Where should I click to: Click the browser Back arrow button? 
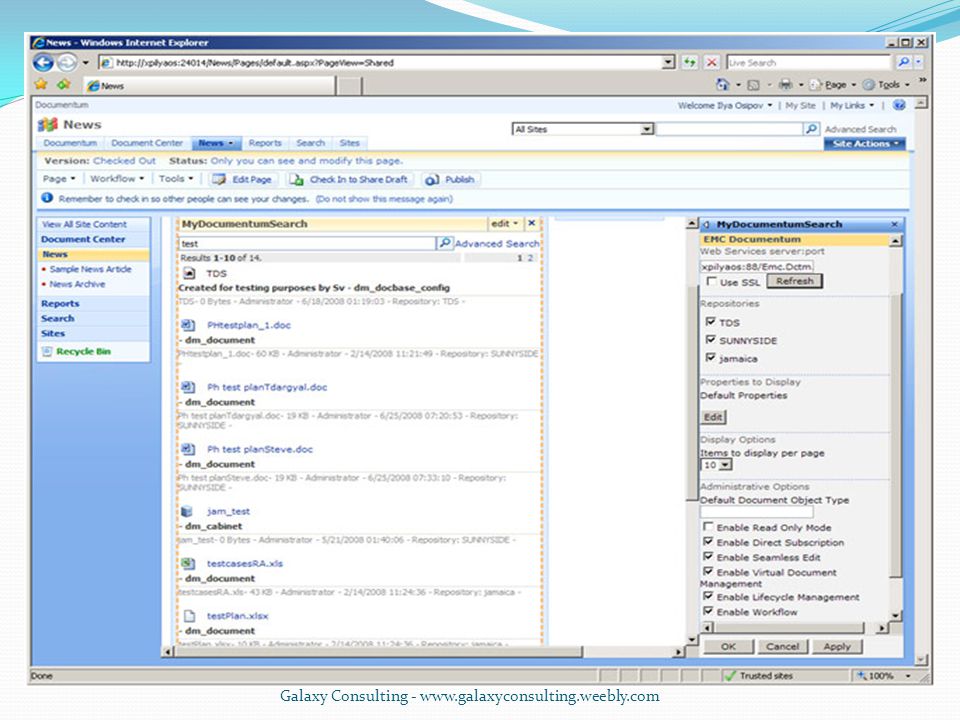[x=43, y=62]
